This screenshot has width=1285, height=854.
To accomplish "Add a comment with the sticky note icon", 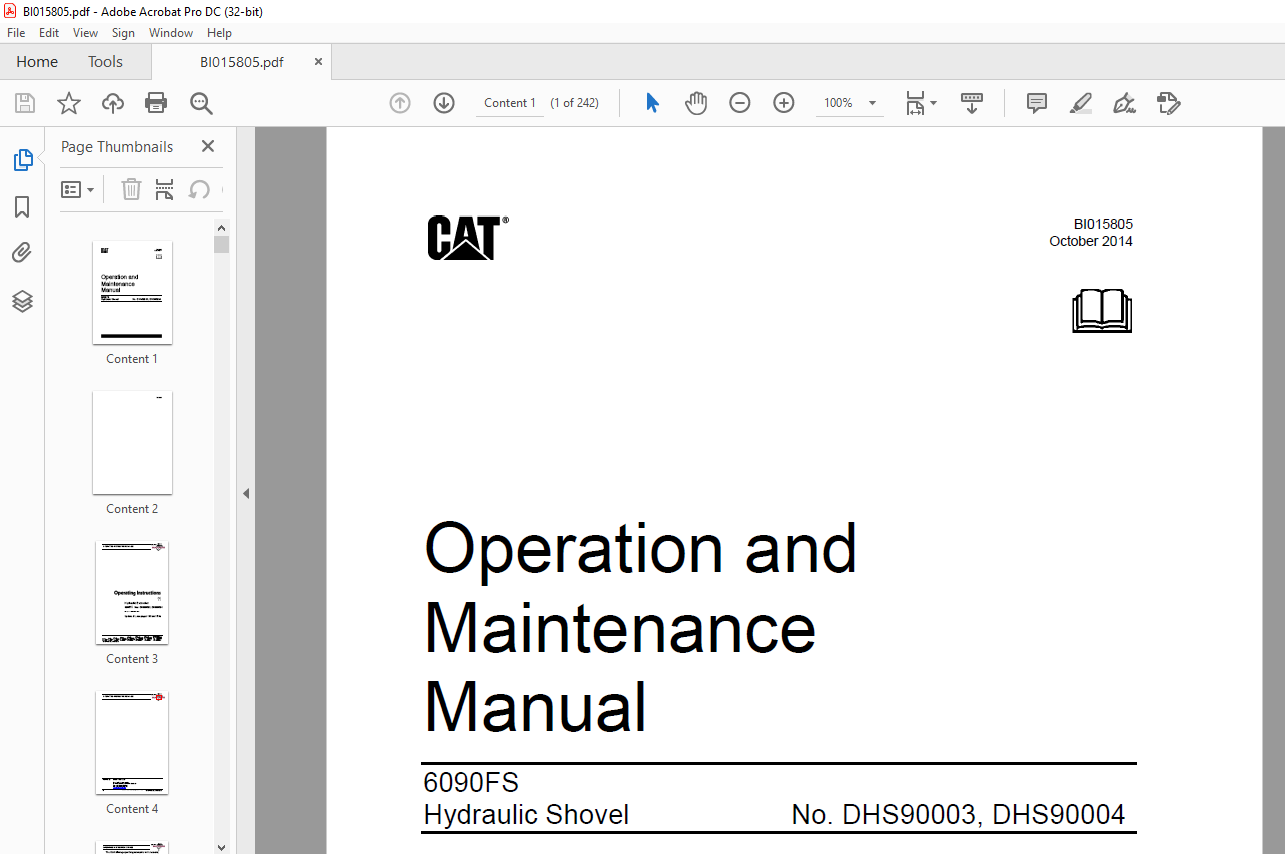I will (1037, 103).
